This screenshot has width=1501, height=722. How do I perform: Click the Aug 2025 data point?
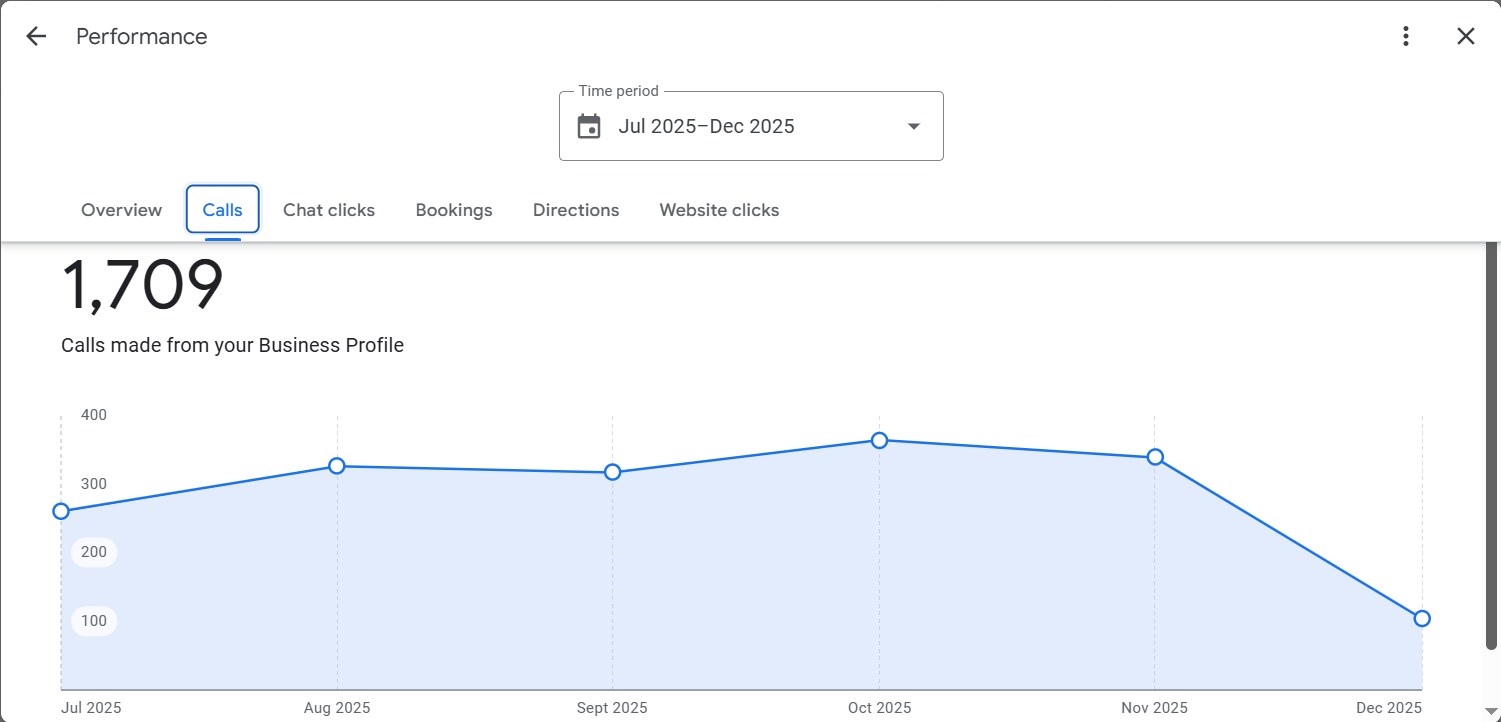(x=337, y=466)
